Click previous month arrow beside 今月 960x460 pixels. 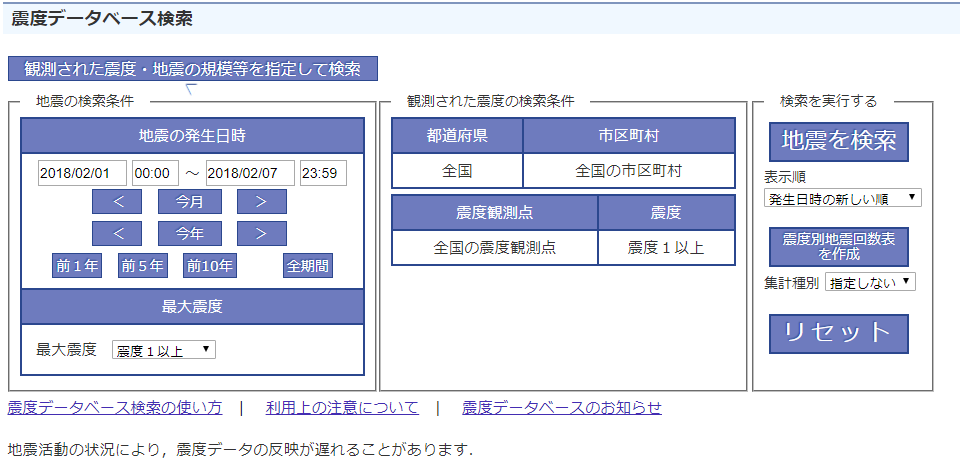click(x=117, y=202)
